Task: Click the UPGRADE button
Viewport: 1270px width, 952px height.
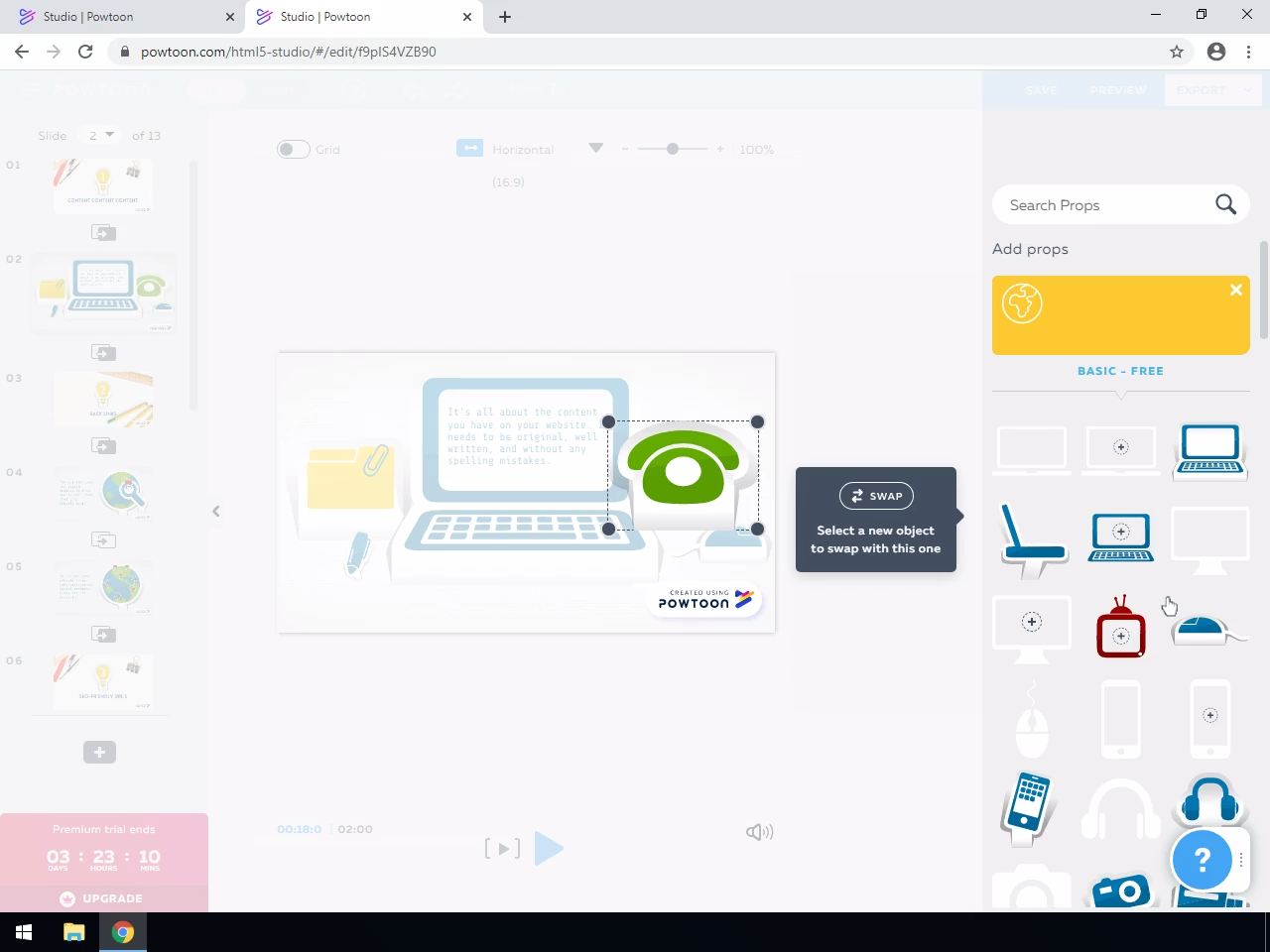Action: point(102,898)
